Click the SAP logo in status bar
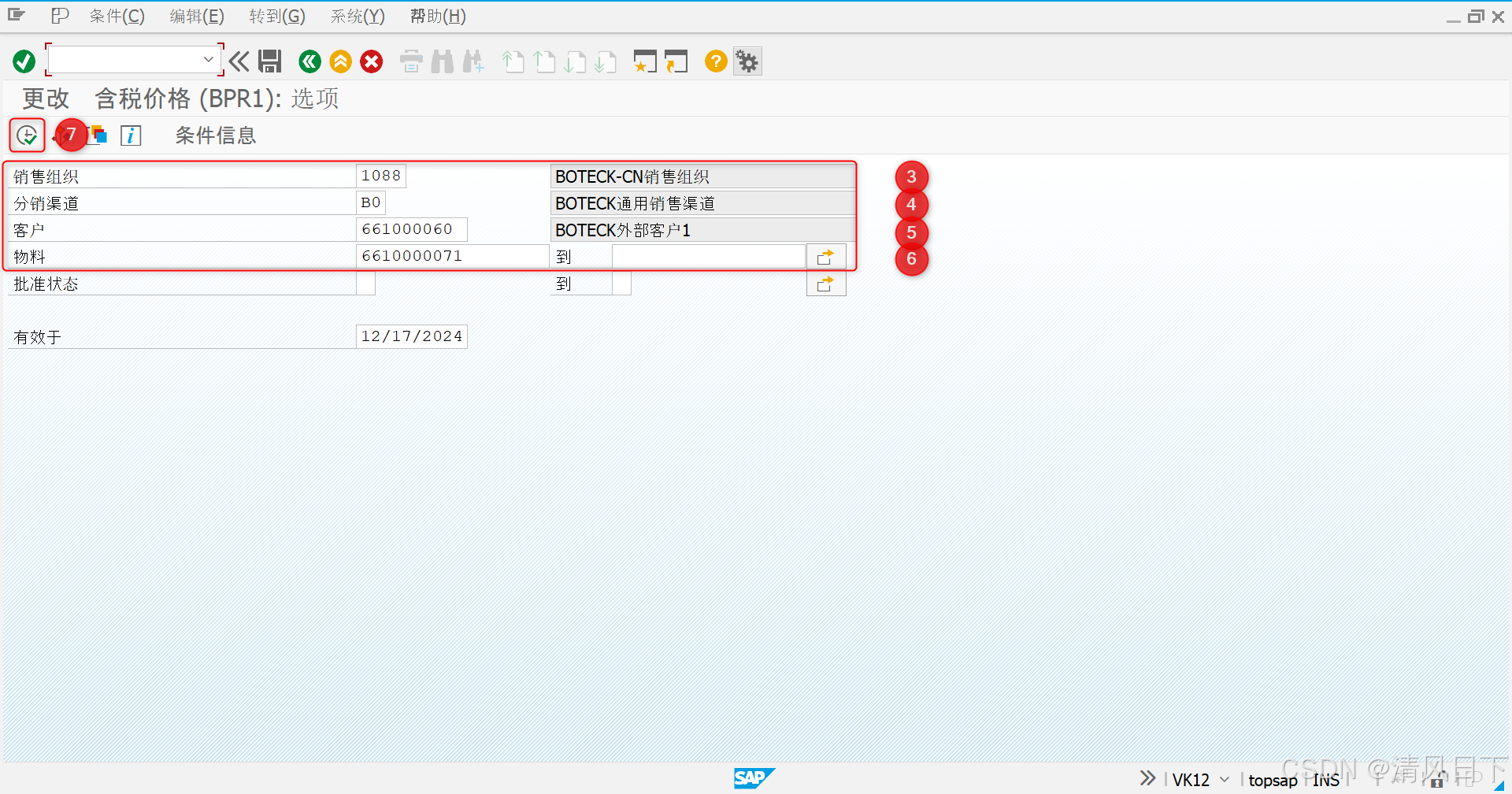 754,778
